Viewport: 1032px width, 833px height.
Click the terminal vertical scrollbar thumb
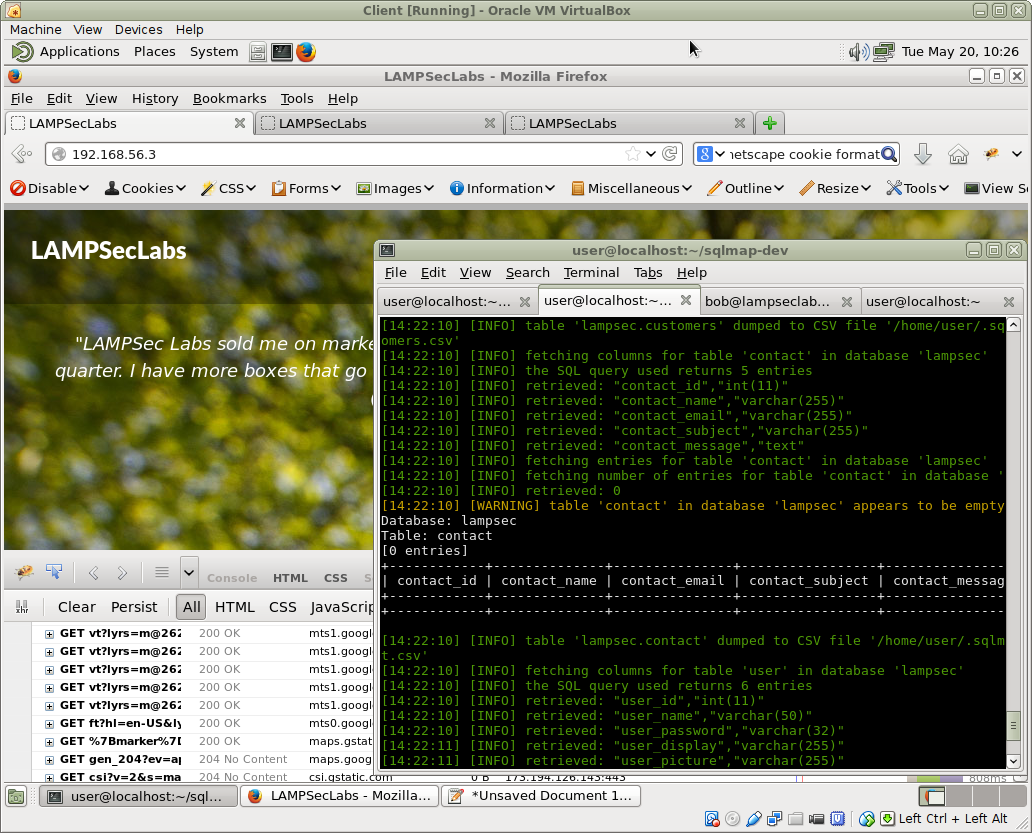coord(1014,726)
